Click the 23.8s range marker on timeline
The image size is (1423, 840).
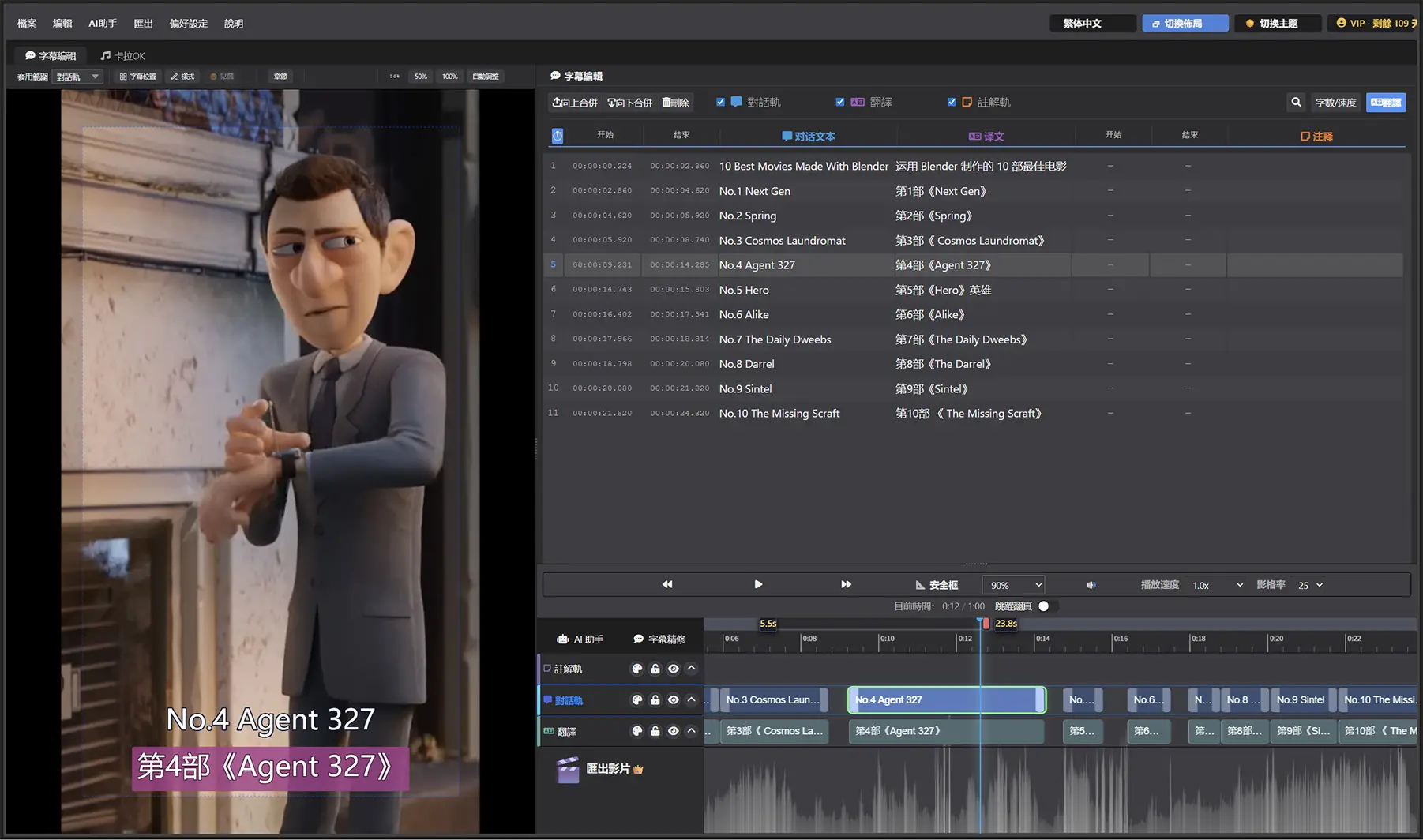pos(1006,624)
